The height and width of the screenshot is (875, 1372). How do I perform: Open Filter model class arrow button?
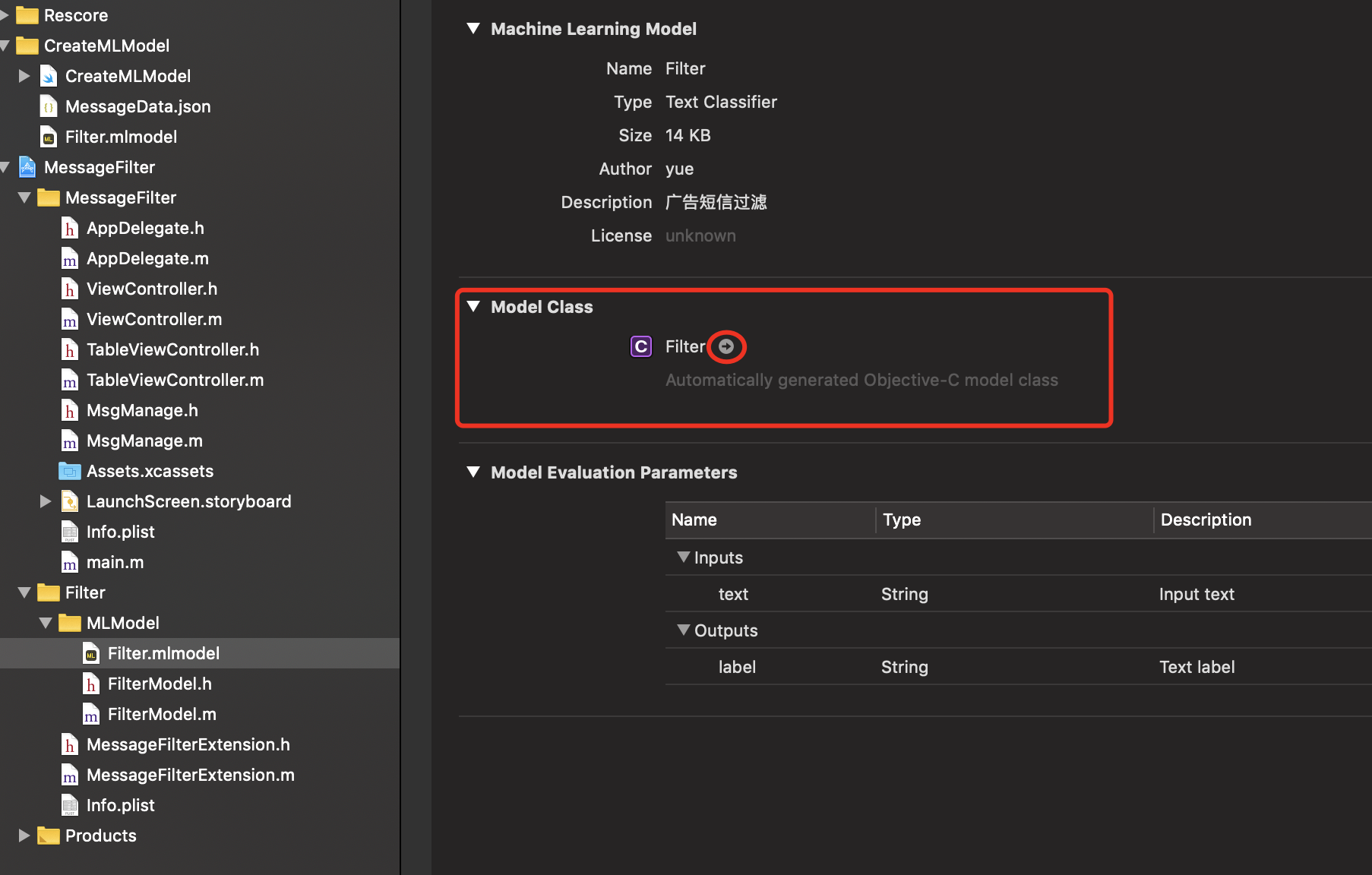coord(726,347)
